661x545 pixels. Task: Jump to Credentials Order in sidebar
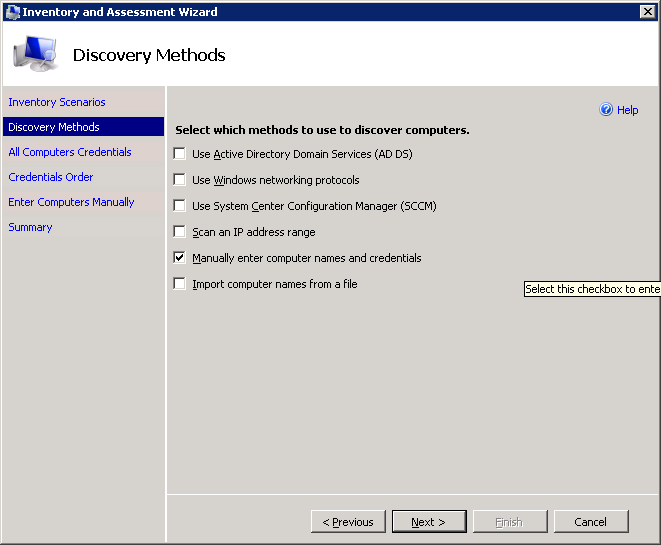(x=51, y=177)
